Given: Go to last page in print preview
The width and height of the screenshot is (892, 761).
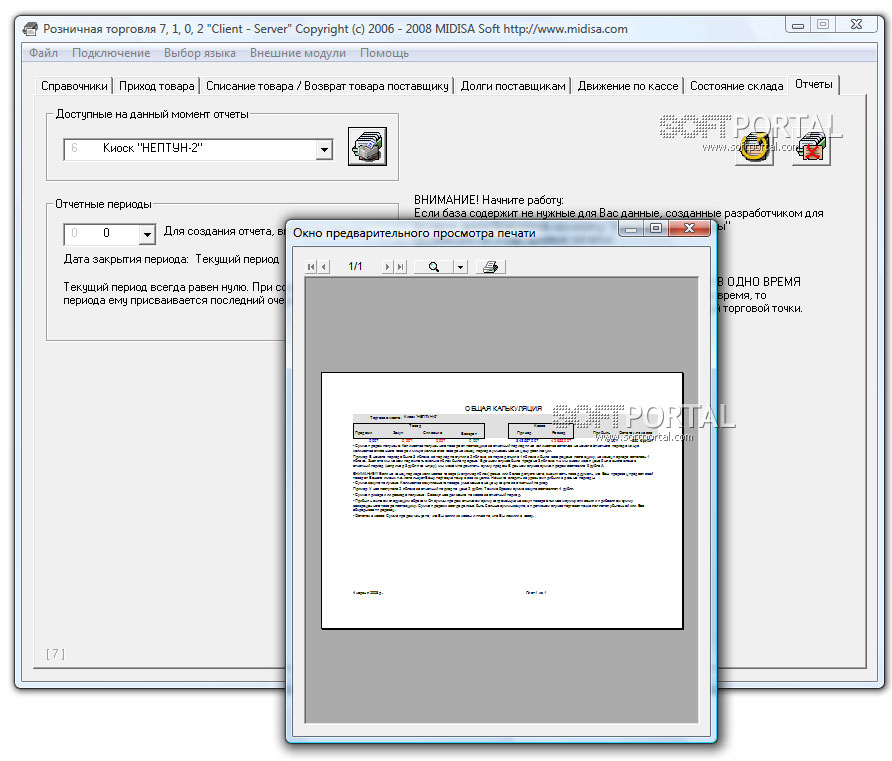Looking at the screenshot, I should (400, 267).
